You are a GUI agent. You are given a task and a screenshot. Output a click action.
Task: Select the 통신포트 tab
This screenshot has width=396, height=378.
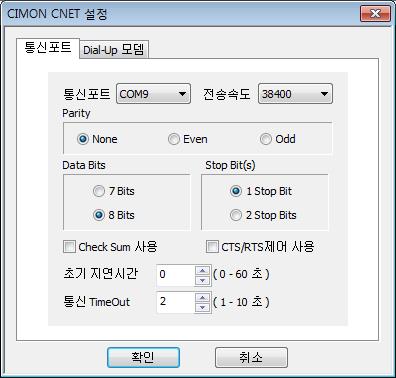pos(48,48)
